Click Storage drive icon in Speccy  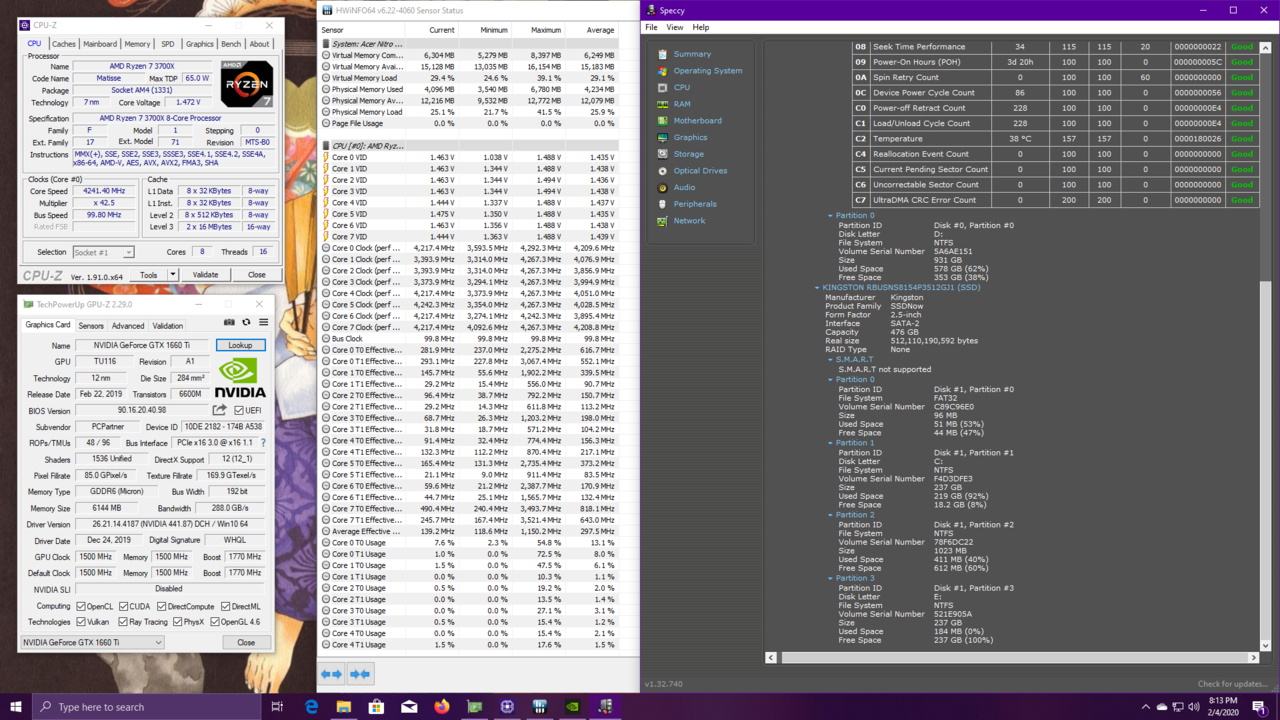click(x=662, y=154)
